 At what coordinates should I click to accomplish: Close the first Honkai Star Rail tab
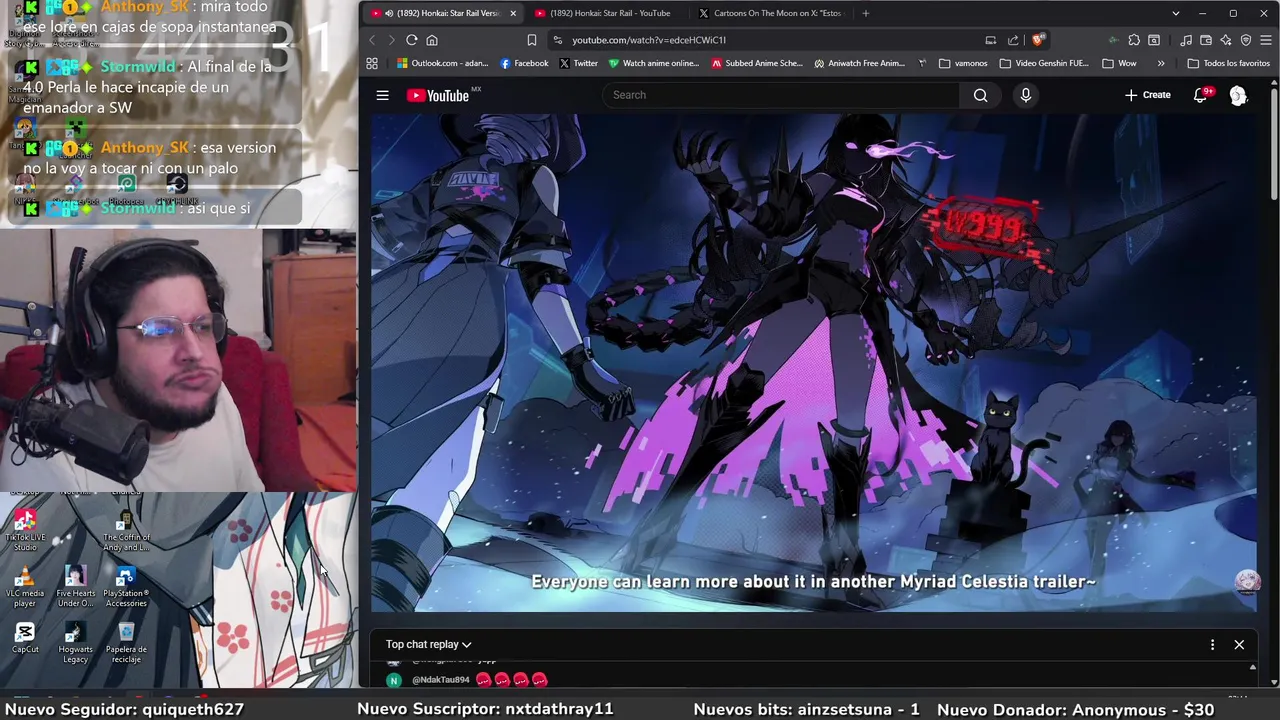coord(513,13)
